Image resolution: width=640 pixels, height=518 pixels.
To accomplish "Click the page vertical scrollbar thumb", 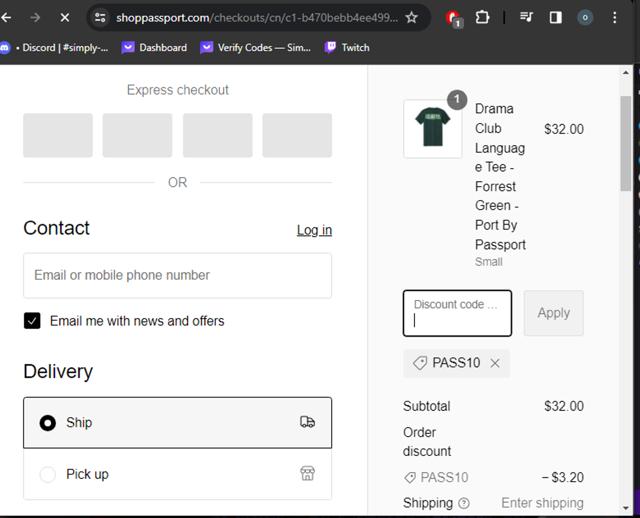I will tap(626, 143).
